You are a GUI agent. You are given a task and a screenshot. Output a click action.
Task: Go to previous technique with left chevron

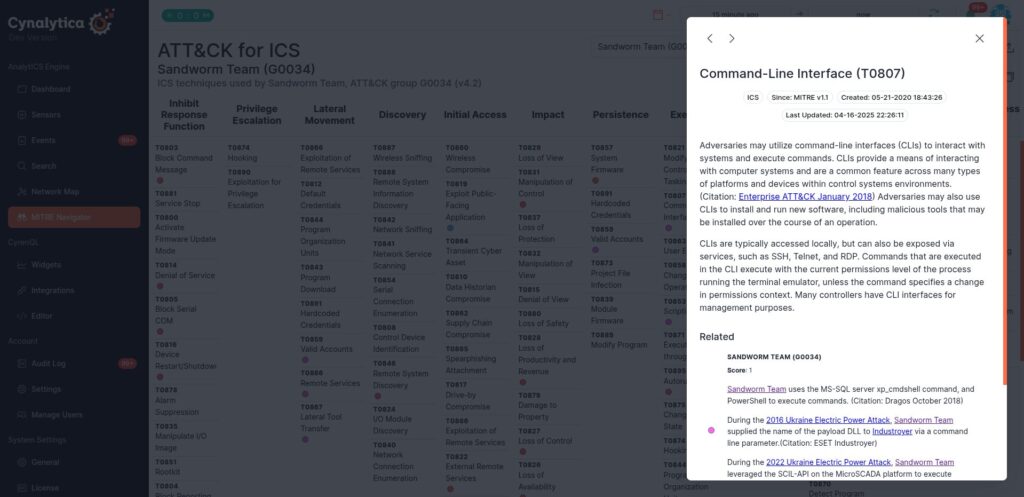point(710,39)
